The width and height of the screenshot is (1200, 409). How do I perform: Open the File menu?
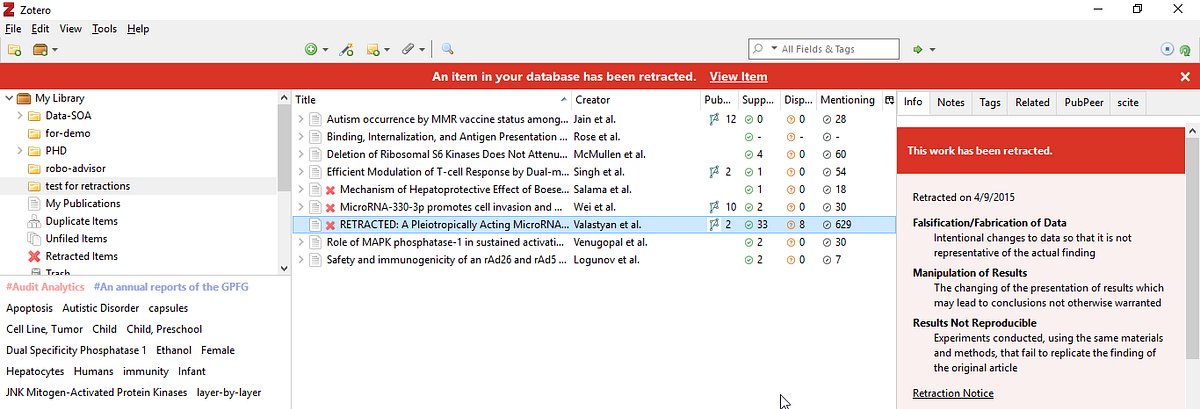click(13, 29)
